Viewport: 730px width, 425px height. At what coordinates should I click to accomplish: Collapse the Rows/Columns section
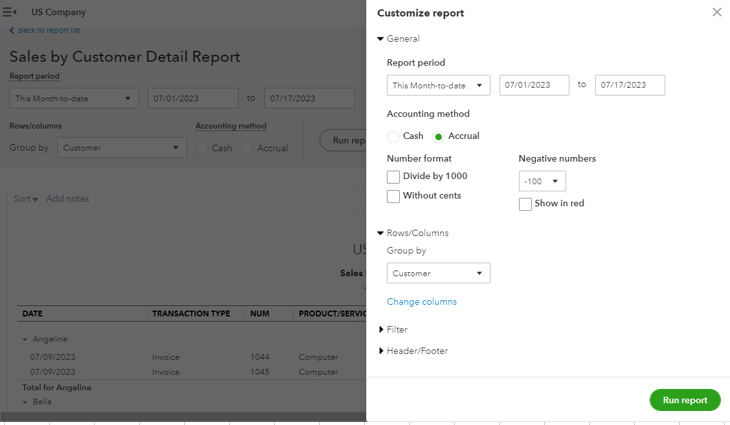381,233
